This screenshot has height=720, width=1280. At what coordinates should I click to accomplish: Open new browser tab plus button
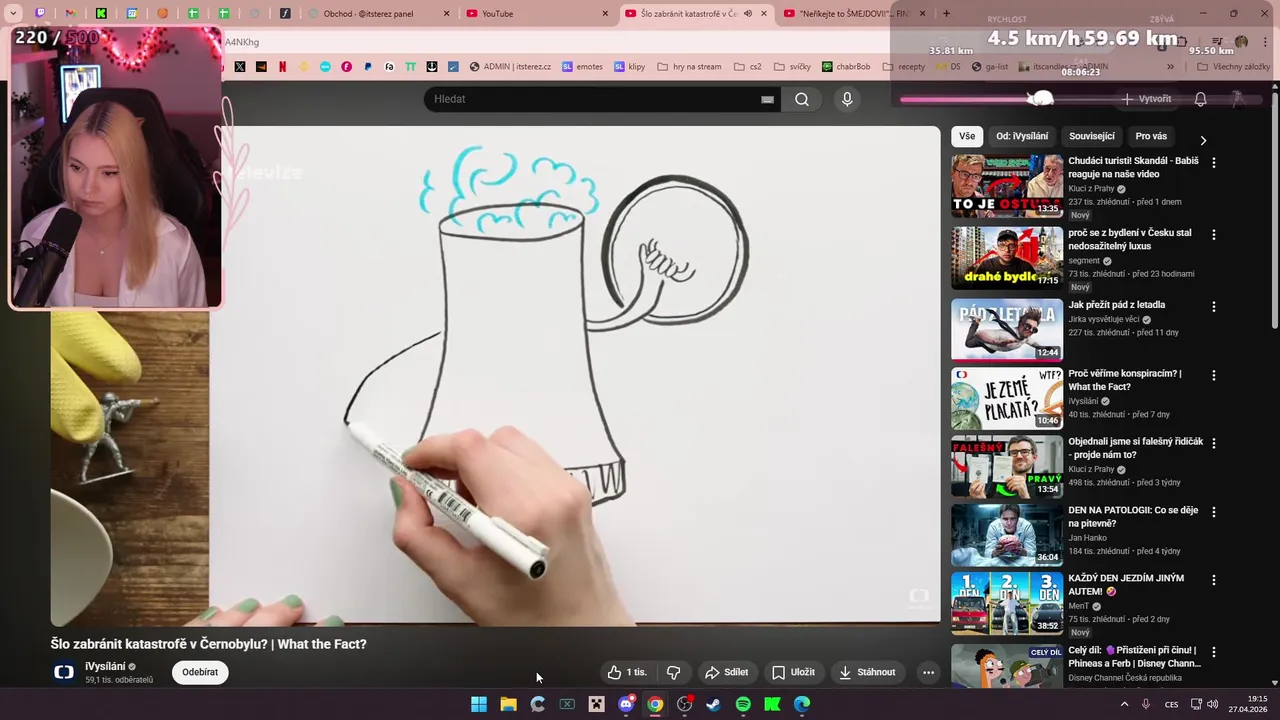[x=946, y=14]
